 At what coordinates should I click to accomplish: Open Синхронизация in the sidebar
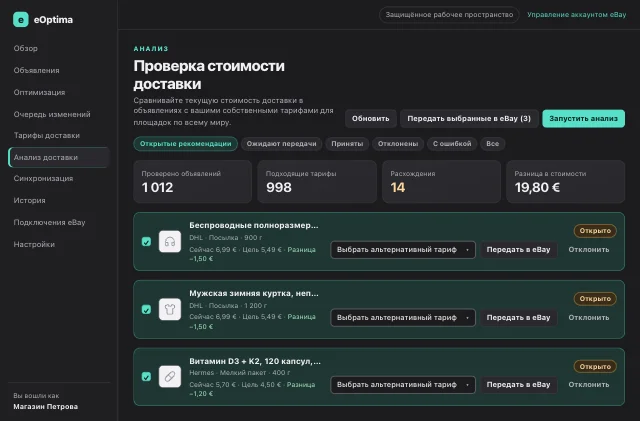click(43, 178)
